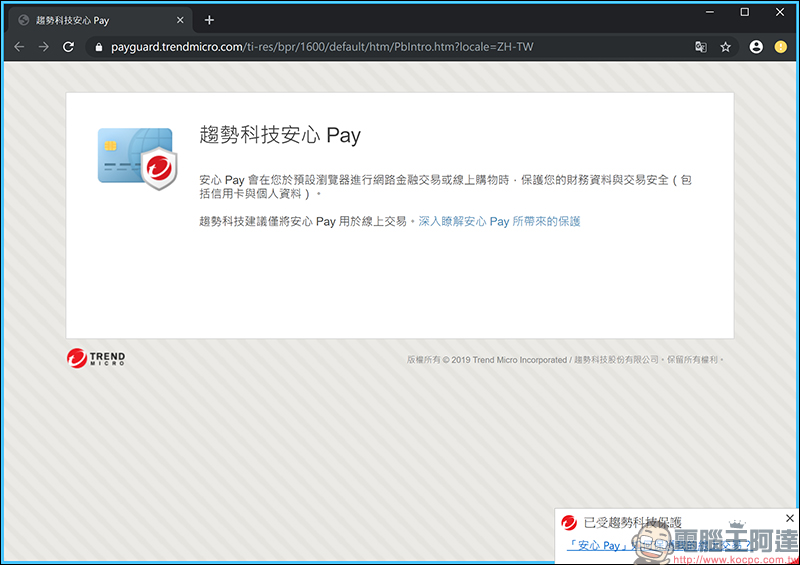Screen dimensions: 800x565
Task: Close the Trend Micro protection popup
Action: click(790, 518)
